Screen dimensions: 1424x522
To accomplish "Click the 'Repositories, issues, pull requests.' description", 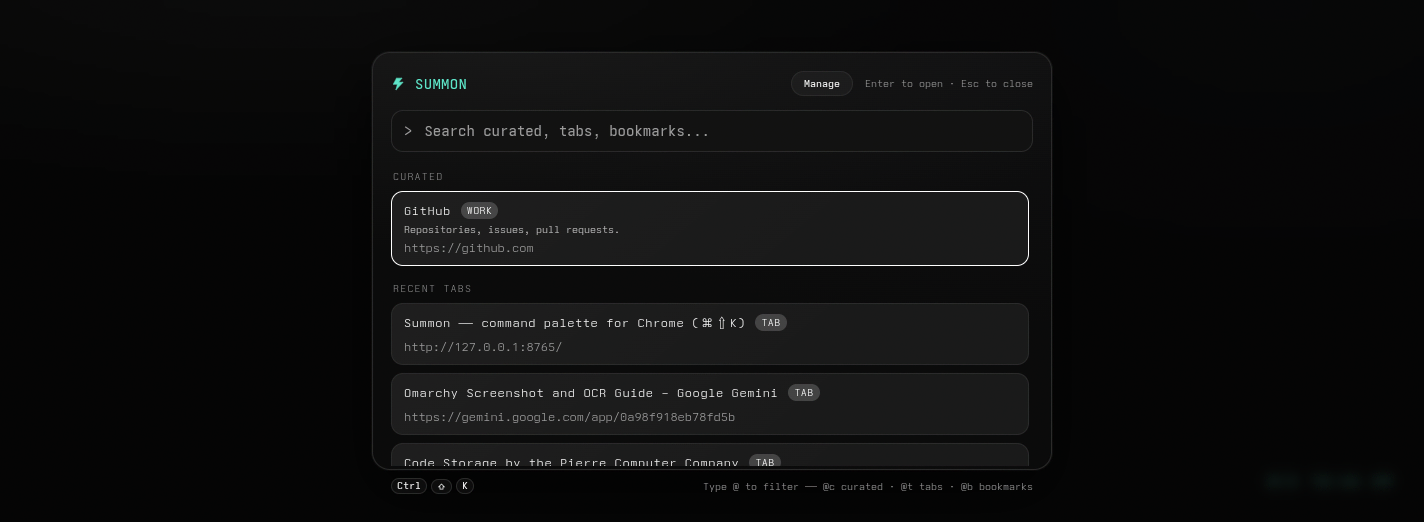I will pos(512,230).
